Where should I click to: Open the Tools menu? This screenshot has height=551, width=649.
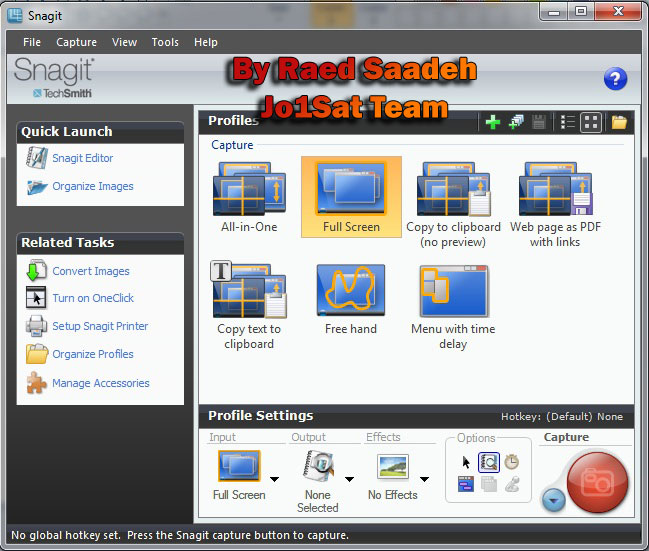(x=165, y=42)
